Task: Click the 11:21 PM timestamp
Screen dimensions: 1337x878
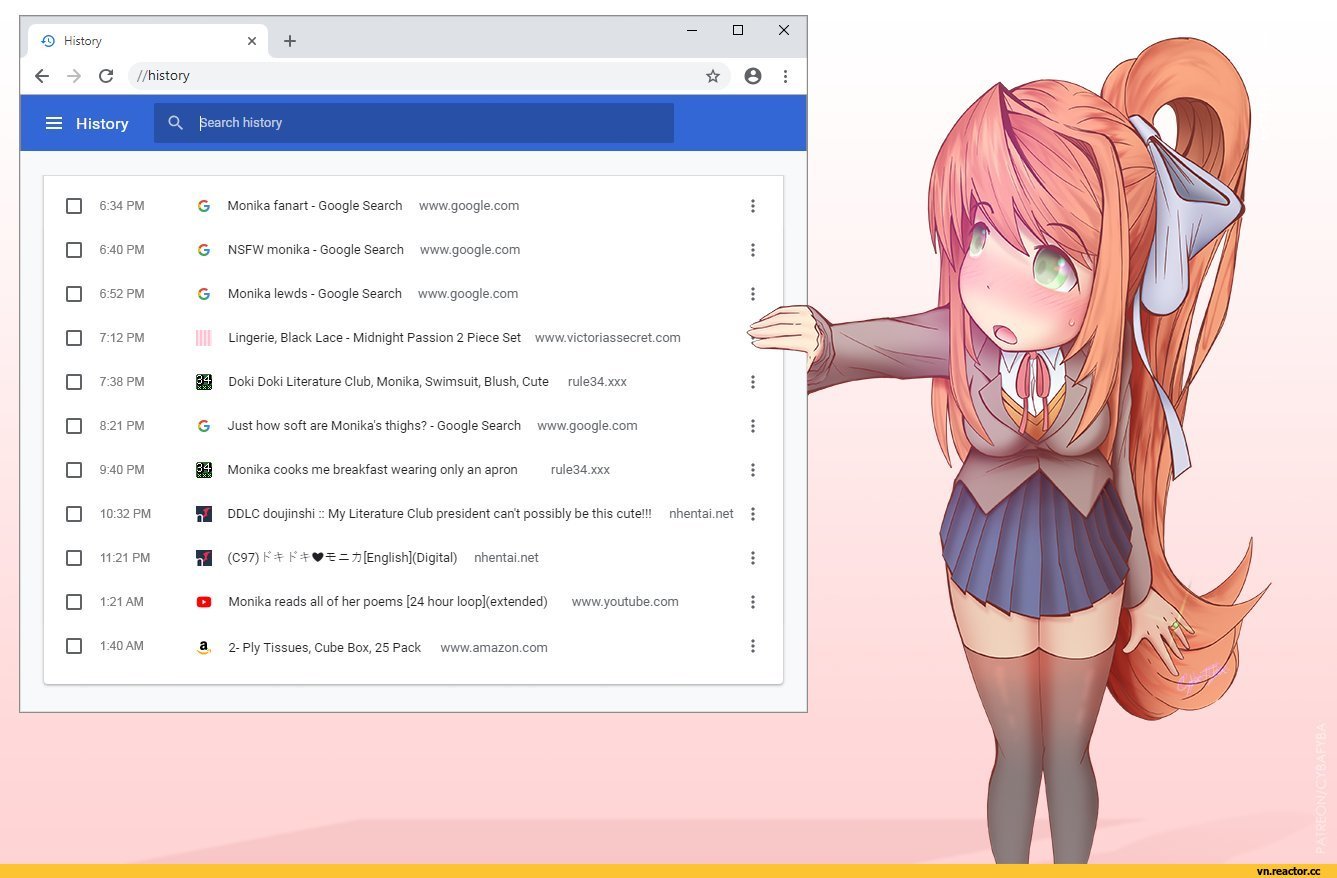Action: (125, 558)
